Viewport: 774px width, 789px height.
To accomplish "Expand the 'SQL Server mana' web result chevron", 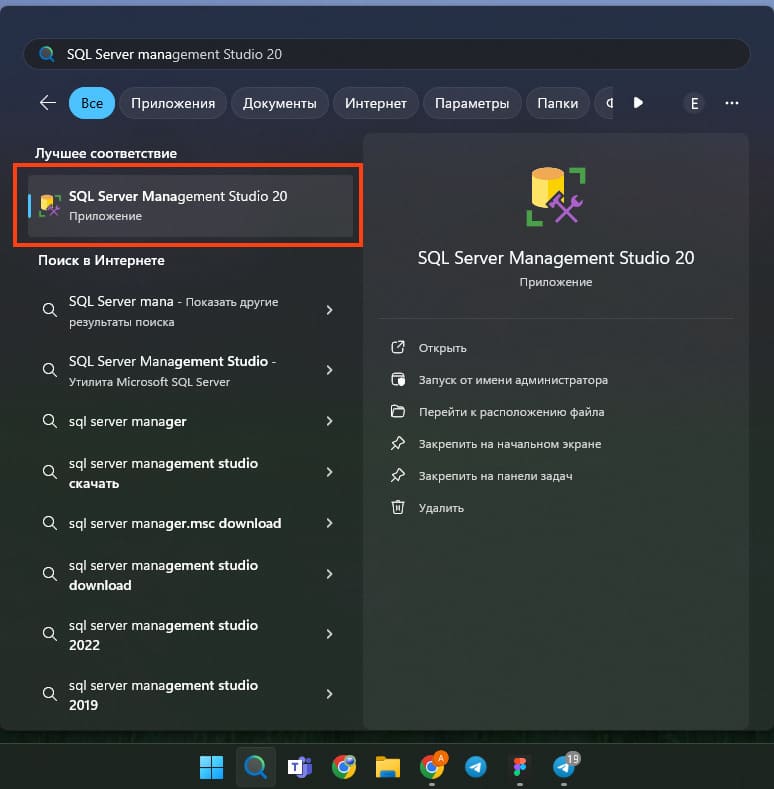I will pos(329,310).
